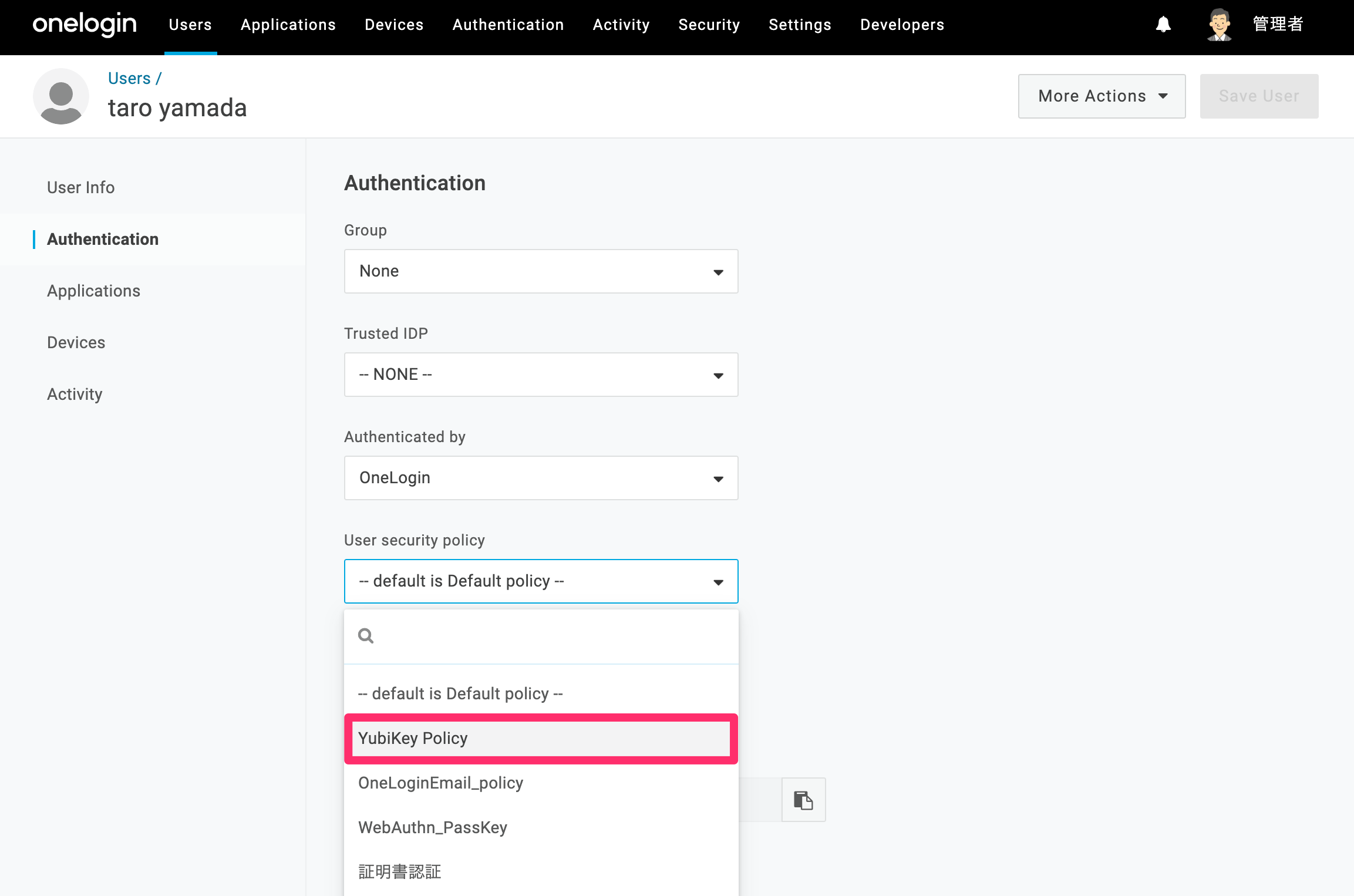Open the Activity top navigation menu
This screenshot has width=1354, height=896.
click(621, 25)
